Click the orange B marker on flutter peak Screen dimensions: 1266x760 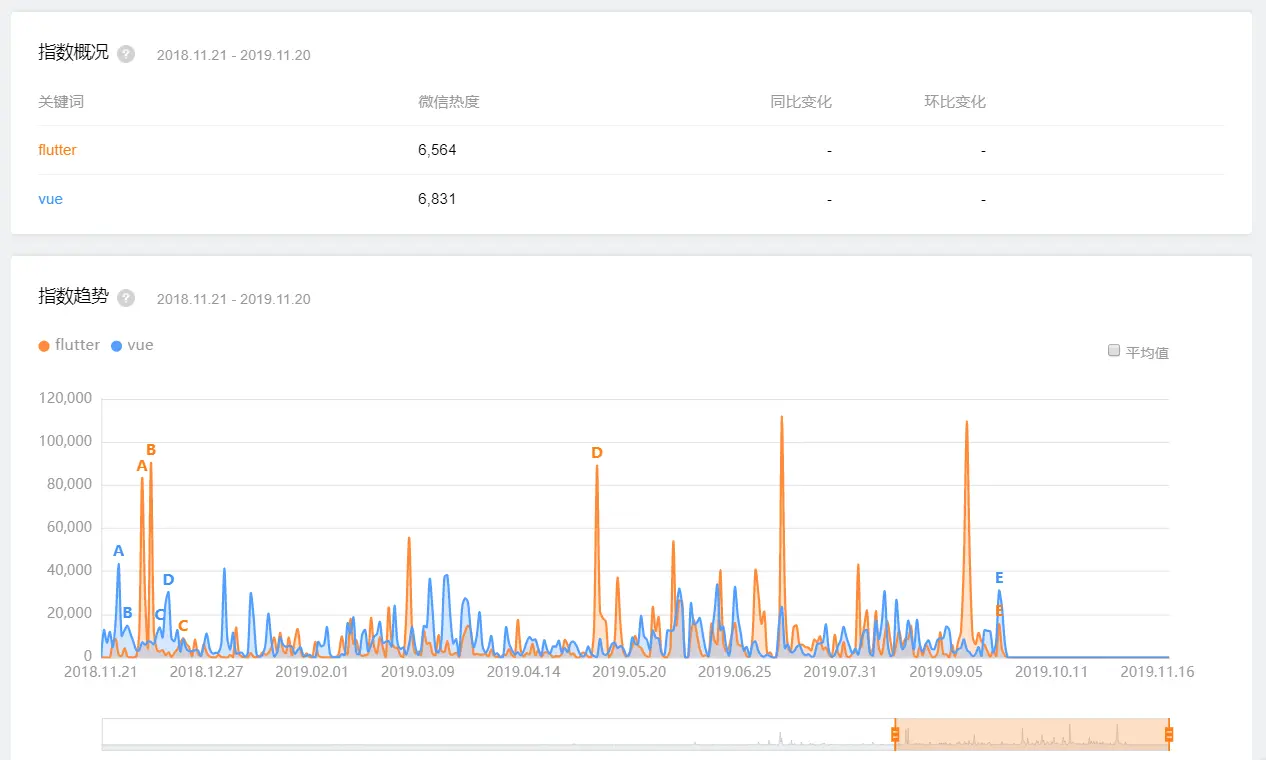[151, 450]
